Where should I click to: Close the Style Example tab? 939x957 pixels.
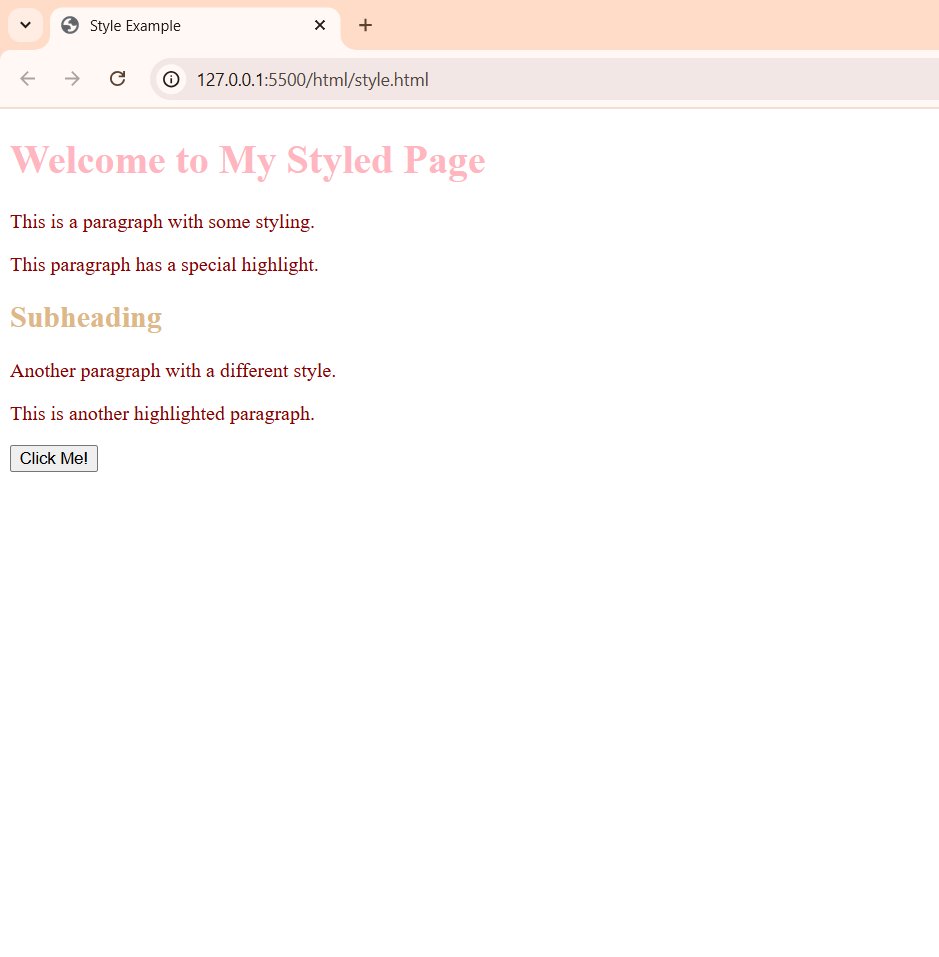[x=320, y=26]
